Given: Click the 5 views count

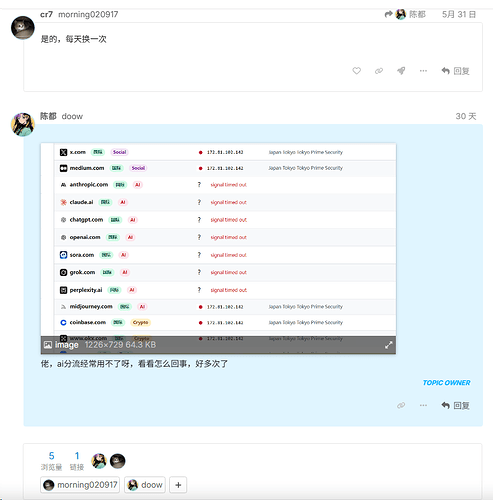Looking at the screenshot, I should tap(51, 461).
